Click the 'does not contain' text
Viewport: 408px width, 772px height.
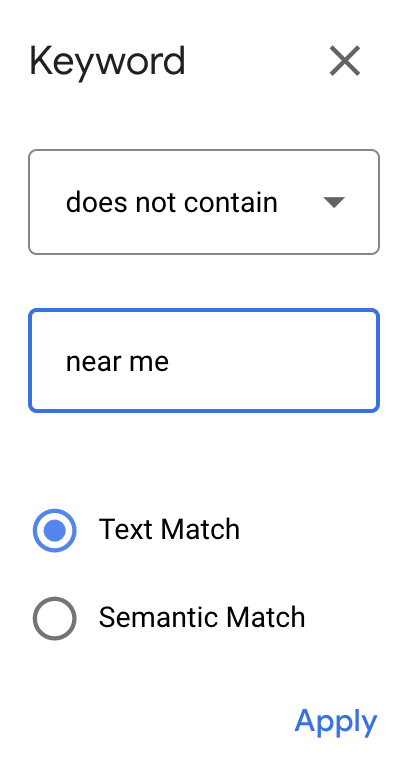[172, 202]
